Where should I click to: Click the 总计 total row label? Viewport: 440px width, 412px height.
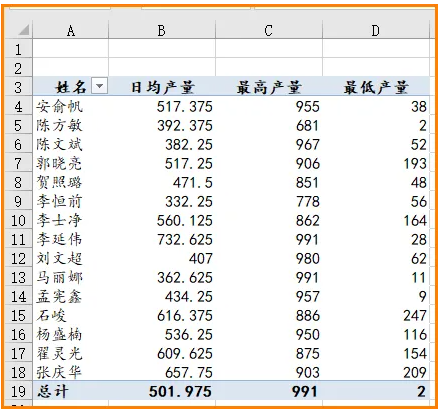(71, 391)
